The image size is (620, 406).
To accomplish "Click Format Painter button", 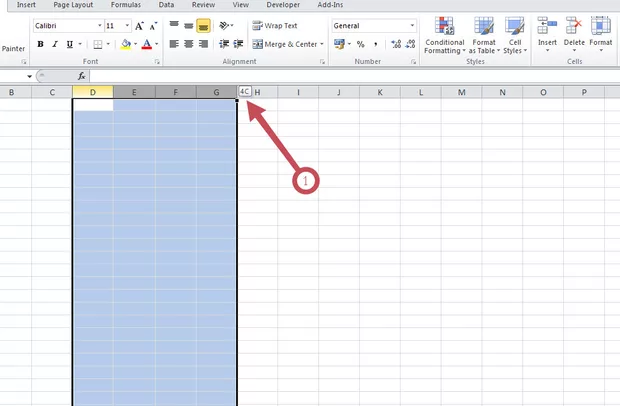I will tap(13, 48).
